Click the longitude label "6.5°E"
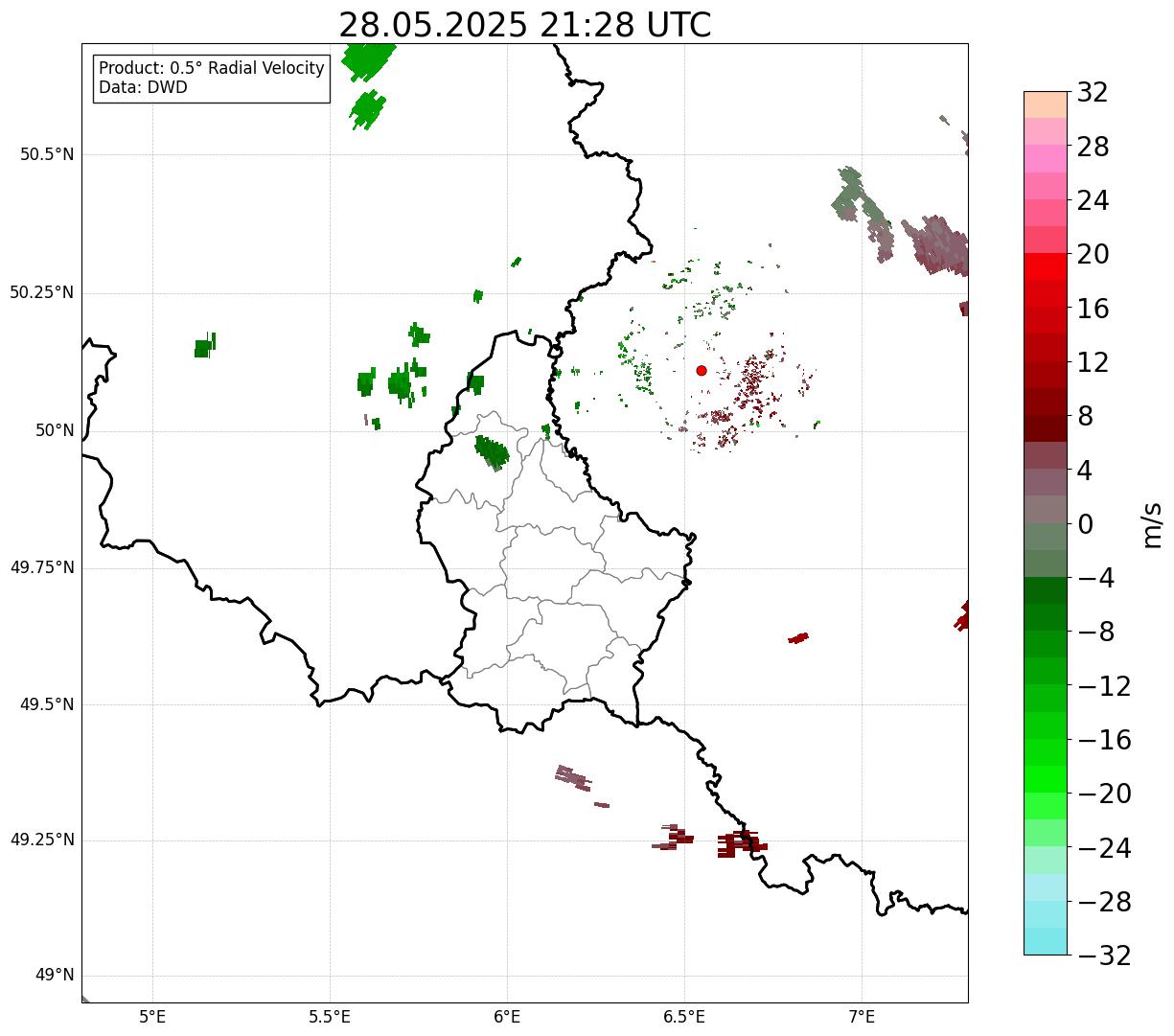This screenshot has height=1036, width=1174. pyautogui.click(x=684, y=1016)
